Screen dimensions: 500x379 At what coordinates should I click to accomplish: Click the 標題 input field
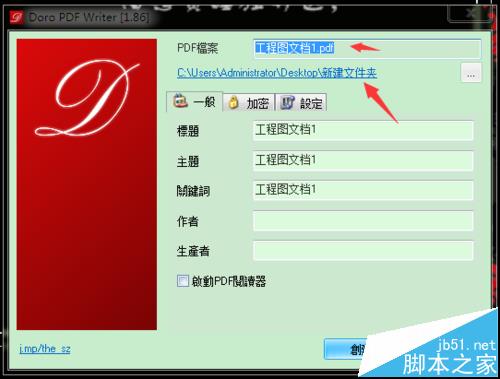(x=363, y=130)
